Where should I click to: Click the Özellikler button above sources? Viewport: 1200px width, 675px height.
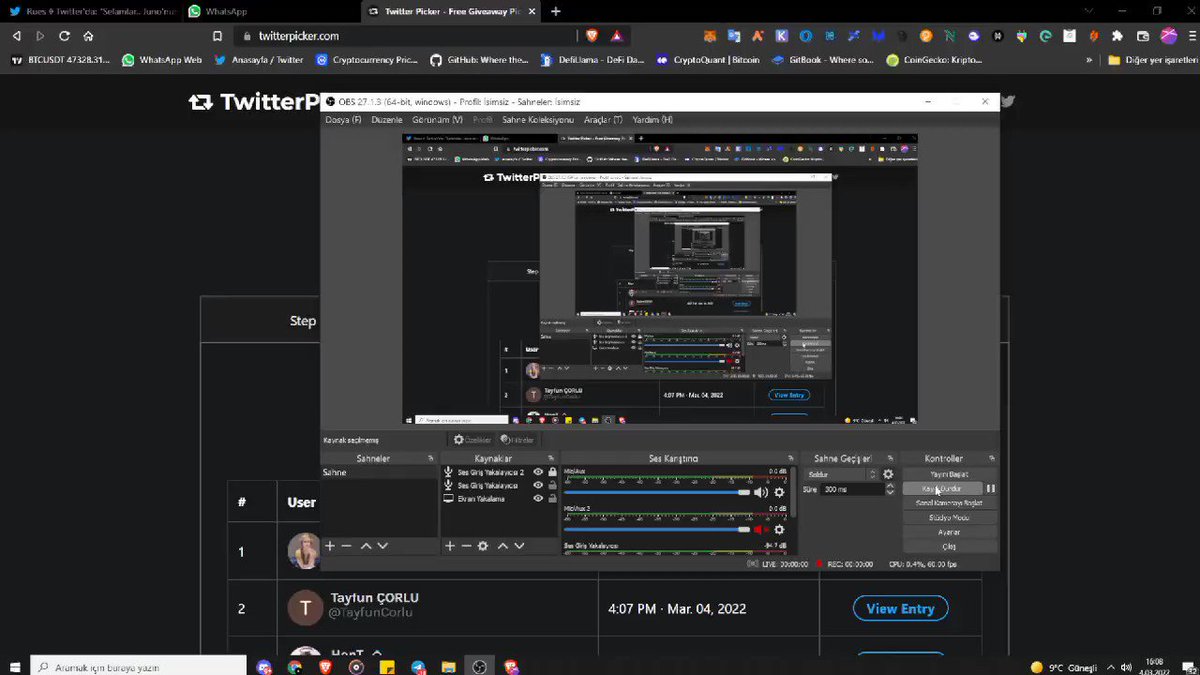(x=472, y=439)
